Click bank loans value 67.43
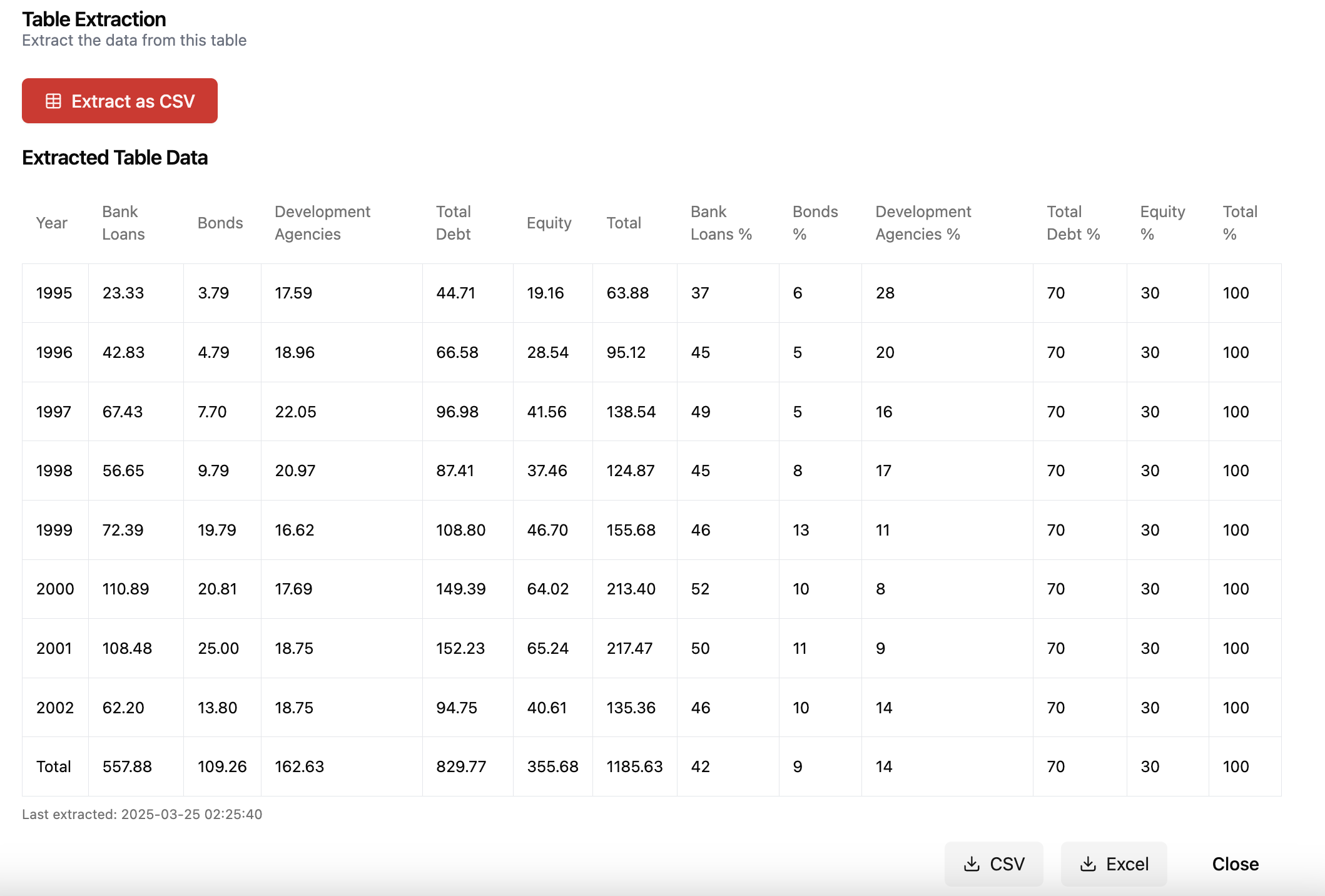This screenshot has width=1325, height=896. pos(123,412)
